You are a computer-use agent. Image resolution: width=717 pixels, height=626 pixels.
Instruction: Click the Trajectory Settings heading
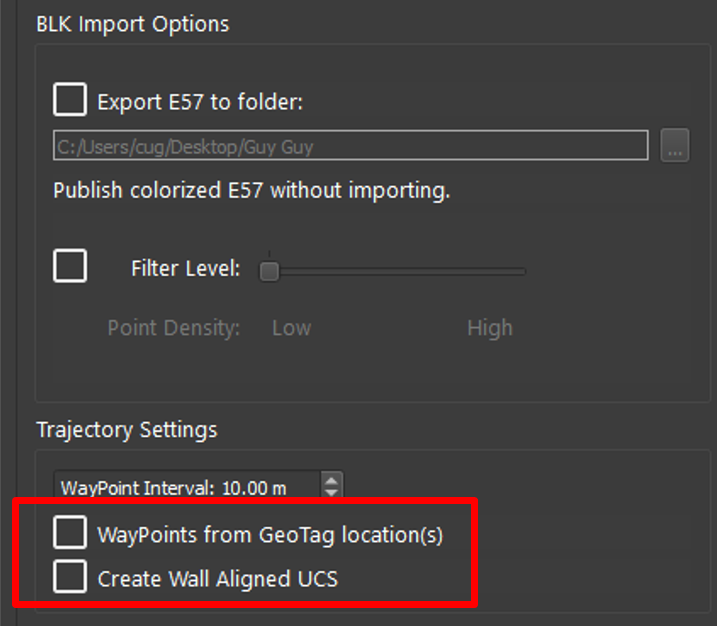click(127, 430)
